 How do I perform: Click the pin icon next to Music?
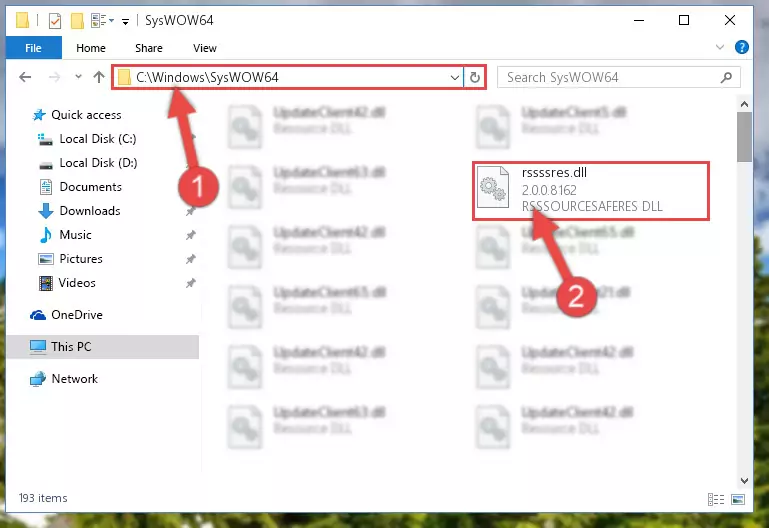(x=190, y=235)
